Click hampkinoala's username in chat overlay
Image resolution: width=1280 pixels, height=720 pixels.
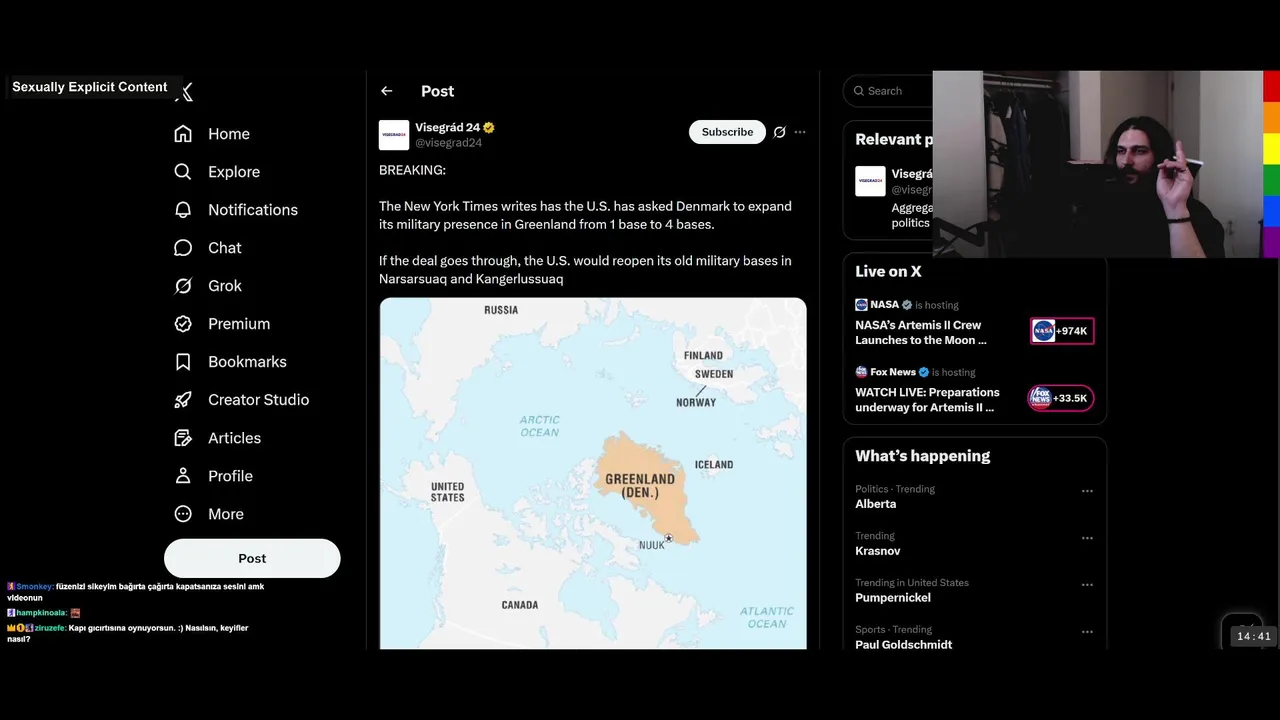41,613
